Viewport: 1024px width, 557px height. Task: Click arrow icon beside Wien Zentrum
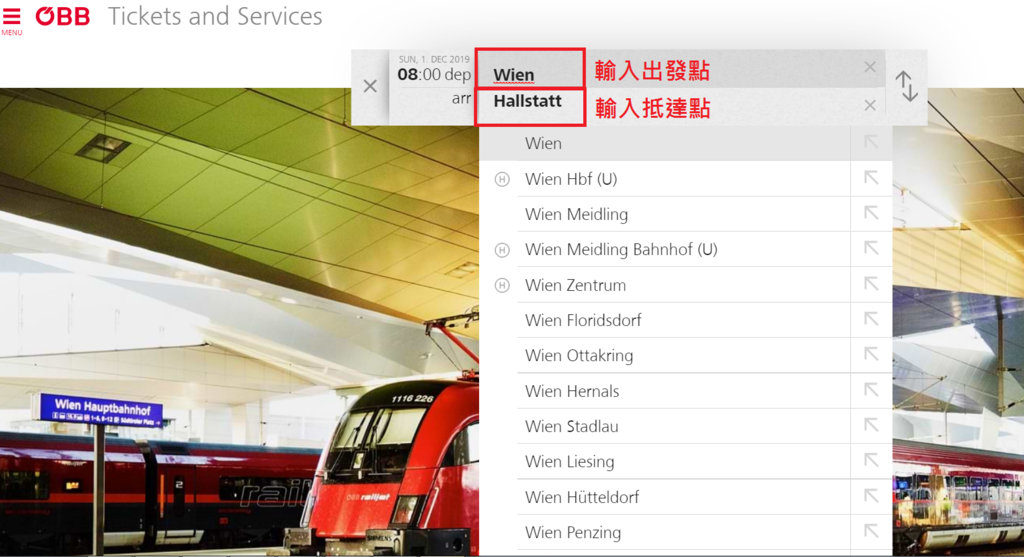point(871,285)
